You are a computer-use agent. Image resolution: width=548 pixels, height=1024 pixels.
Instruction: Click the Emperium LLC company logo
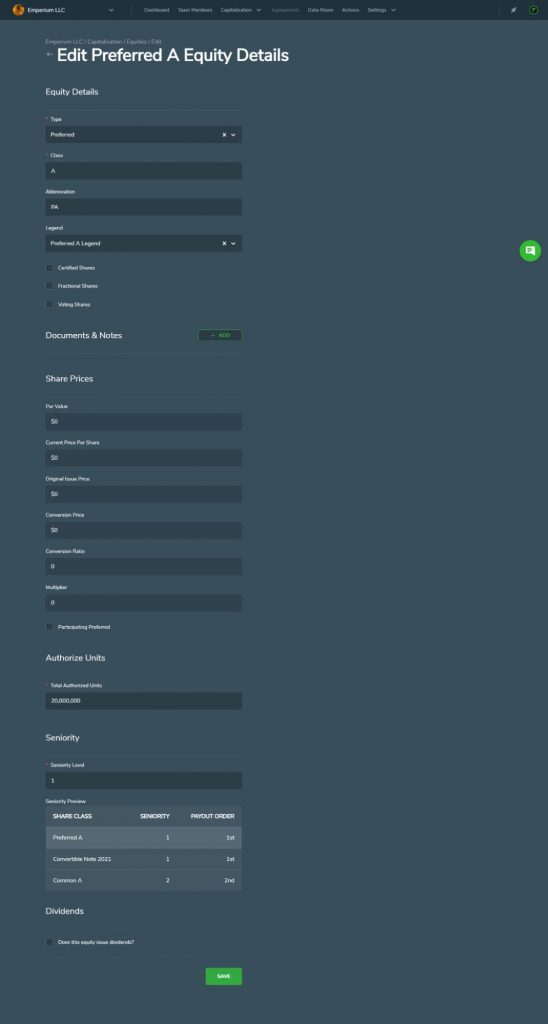coord(18,10)
